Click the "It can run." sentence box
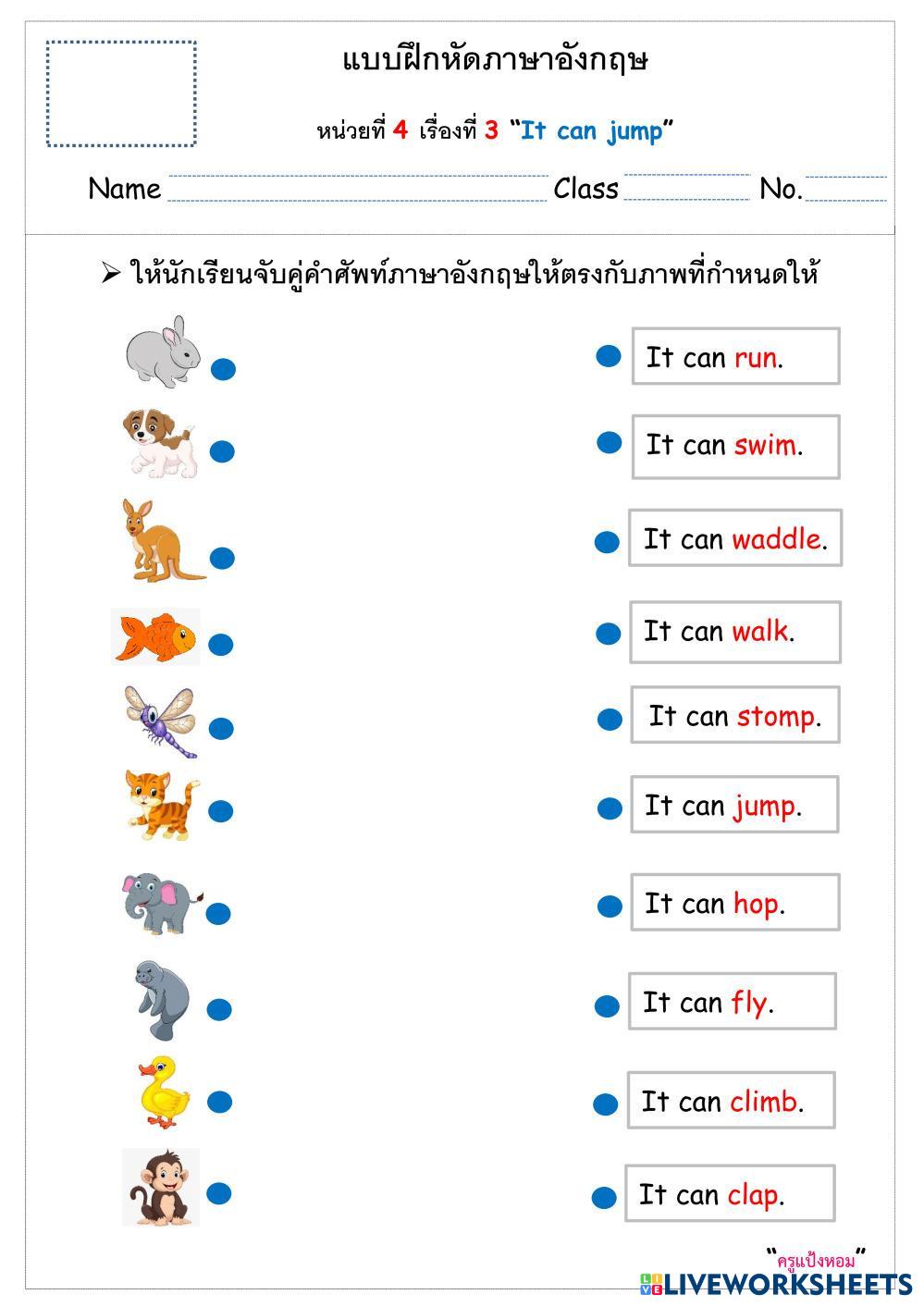 point(735,356)
